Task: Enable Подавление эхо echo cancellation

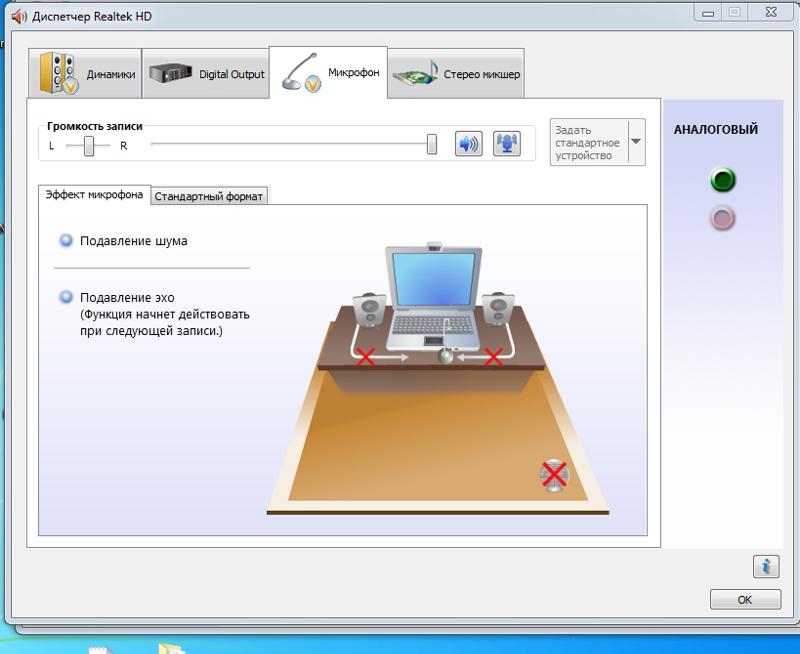Action: coord(67,298)
